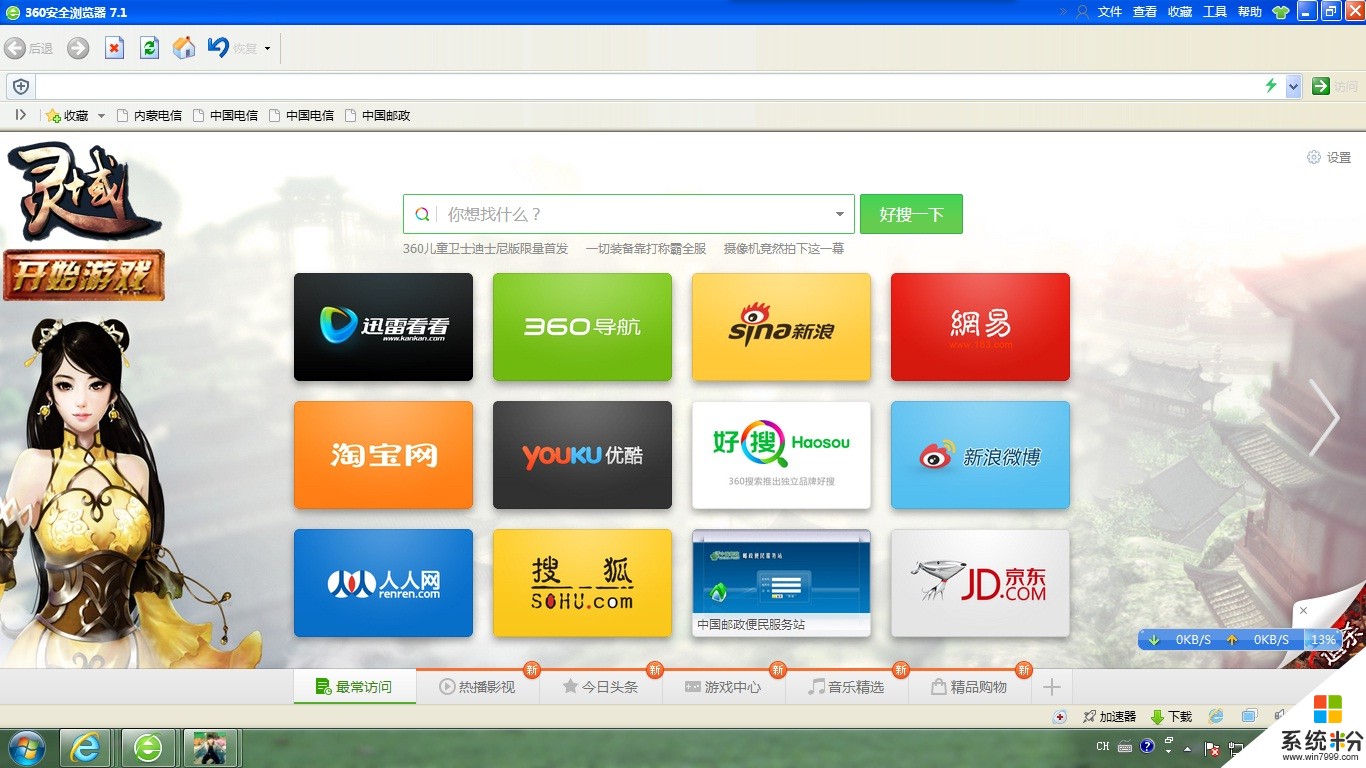Screen dimensions: 1366x768
Task: Open the 360导航 tile
Action: tap(582, 327)
